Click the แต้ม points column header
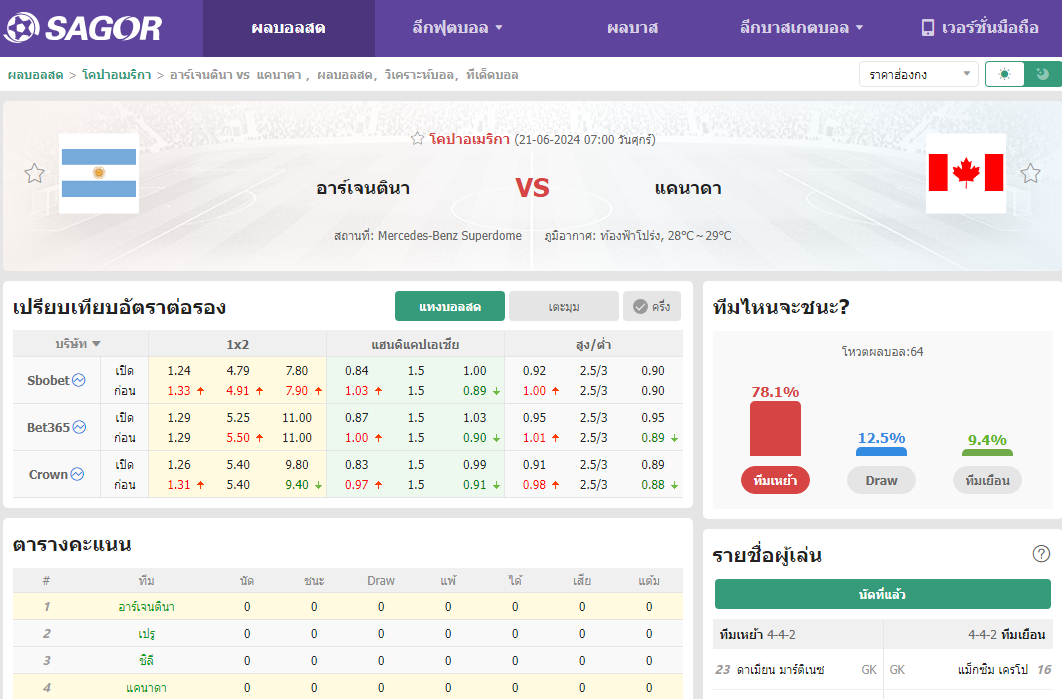Image resolution: width=1062 pixels, height=699 pixels. coord(649,580)
